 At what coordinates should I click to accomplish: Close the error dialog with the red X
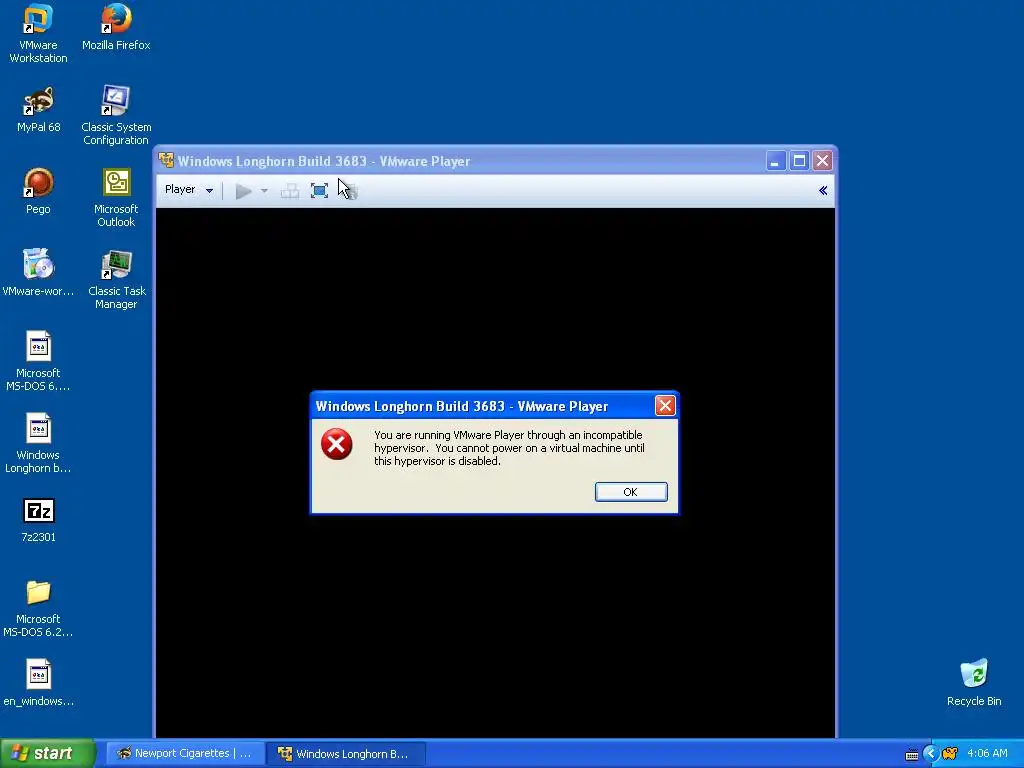tap(665, 406)
